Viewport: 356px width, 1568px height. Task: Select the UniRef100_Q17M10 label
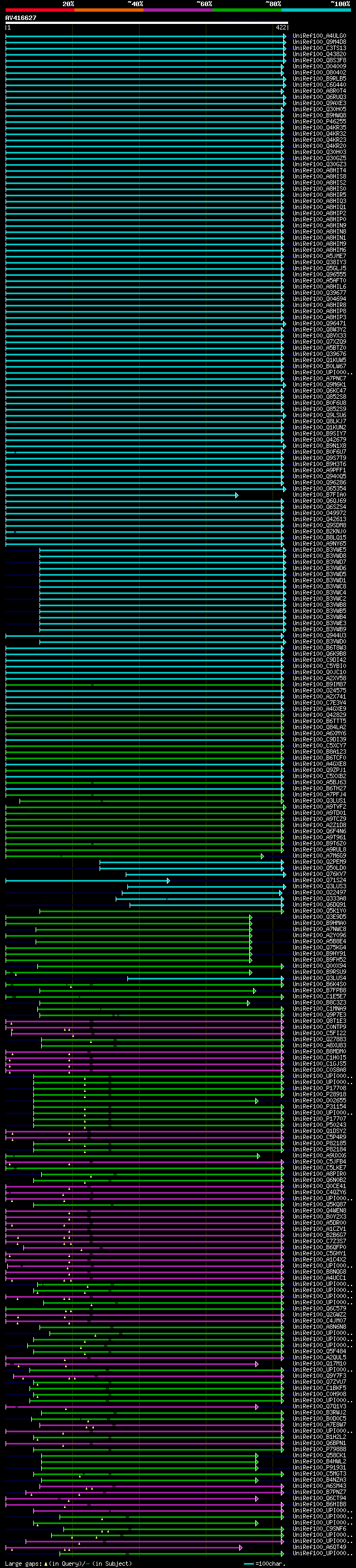coord(319,1363)
